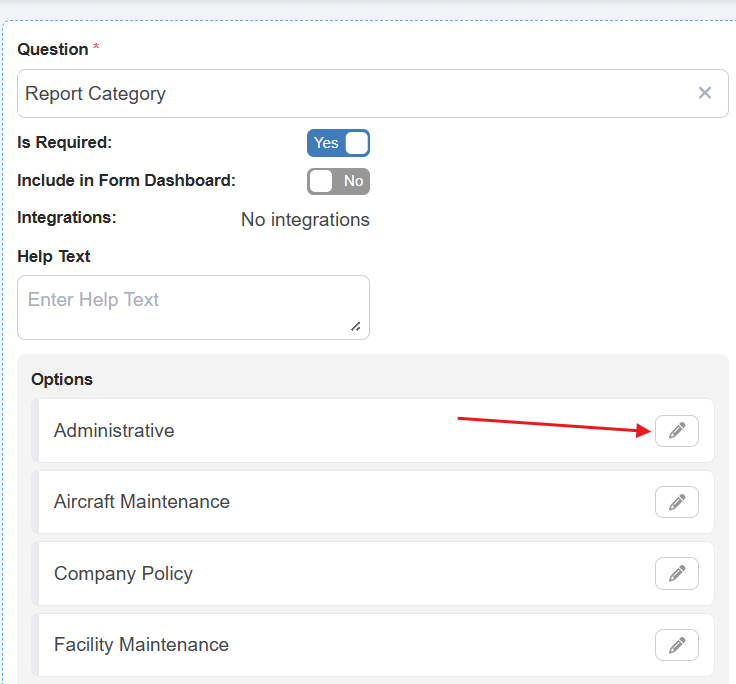Image resolution: width=736 pixels, height=684 pixels.
Task: Select the Facility Maintenance option text
Action: [141, 645]
